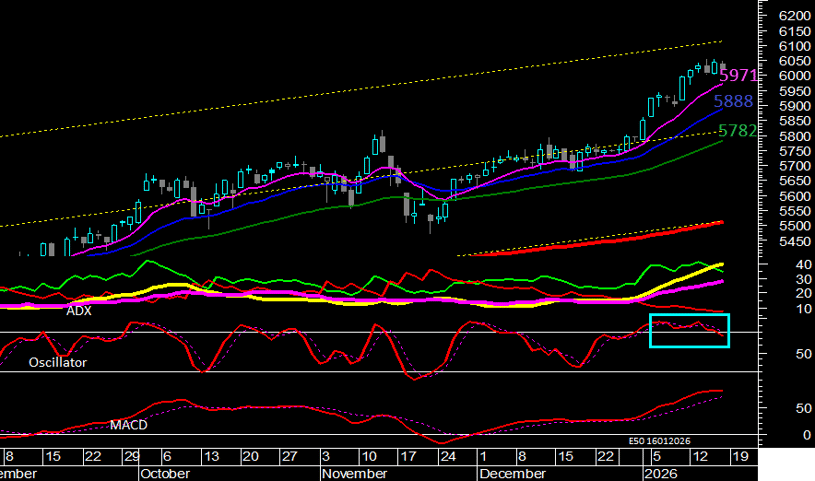The height and width of the screenshot is (481, 815).
Task: Select the Oscillator indicator label
Action: (x=58, y=363)
